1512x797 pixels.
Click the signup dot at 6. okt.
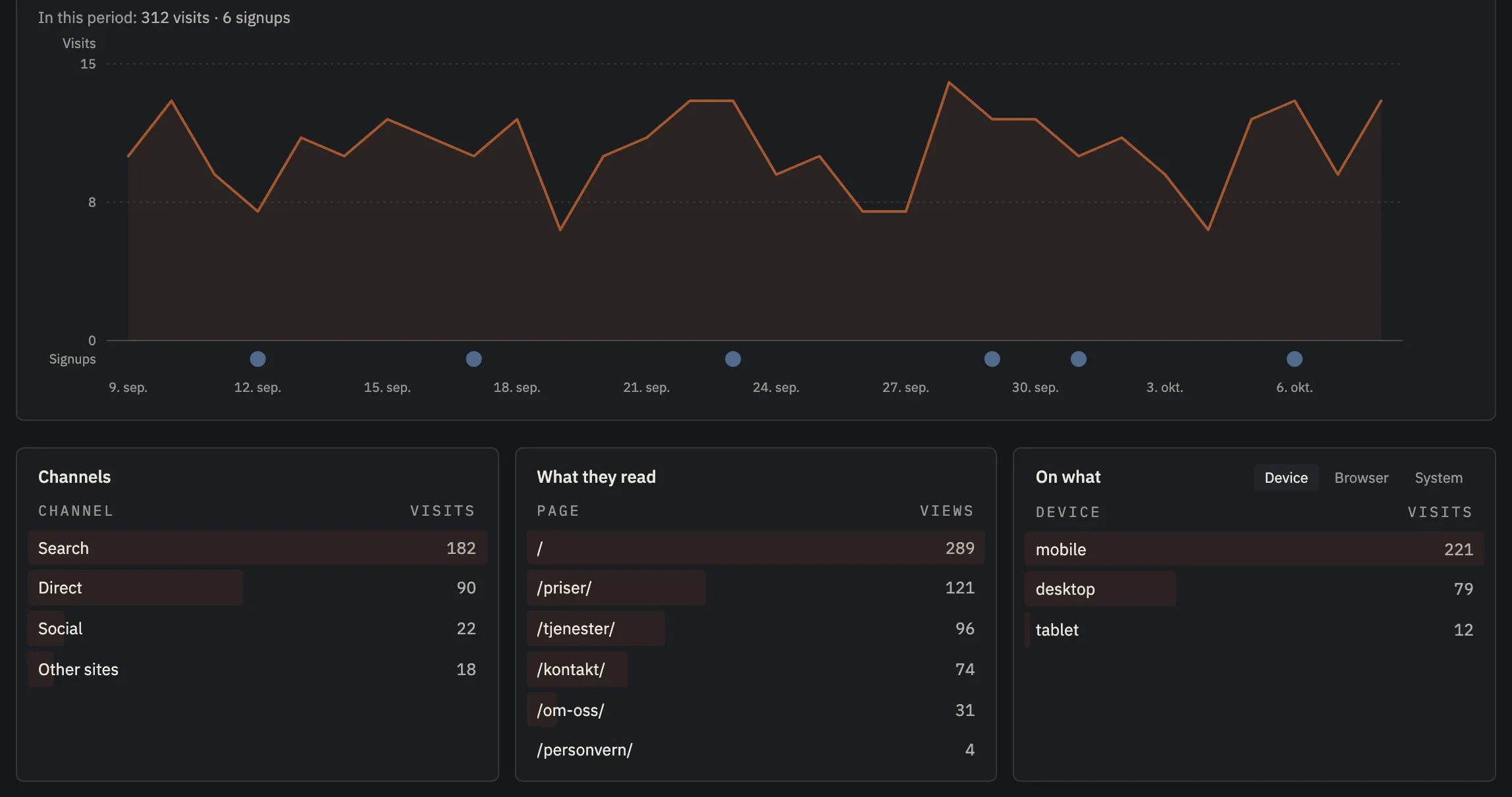1294,359
